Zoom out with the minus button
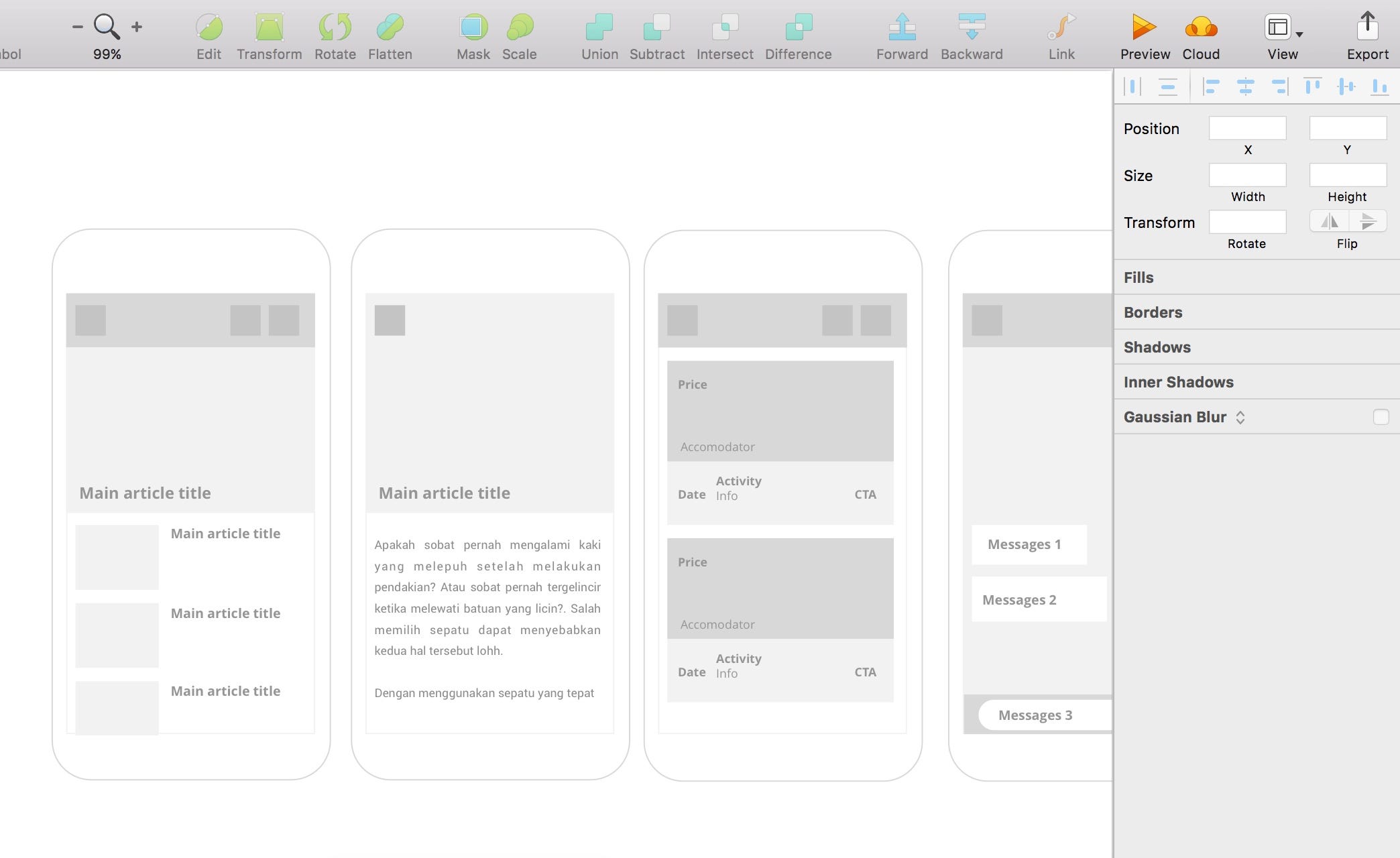Image resolution: width=1400 pixels, height=858 pixels. (x=78, y=27)
